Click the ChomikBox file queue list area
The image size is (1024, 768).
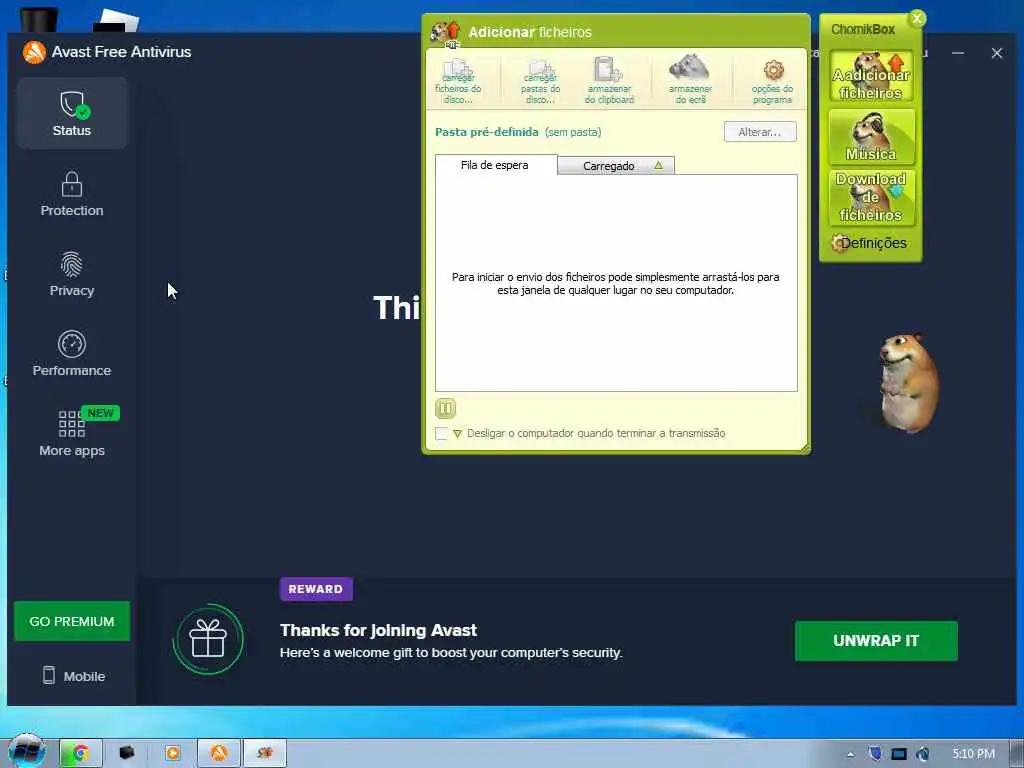616,283
